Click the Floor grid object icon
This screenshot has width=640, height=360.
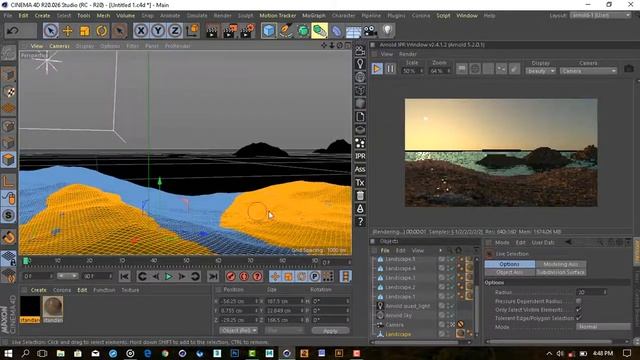coord(353,31)
